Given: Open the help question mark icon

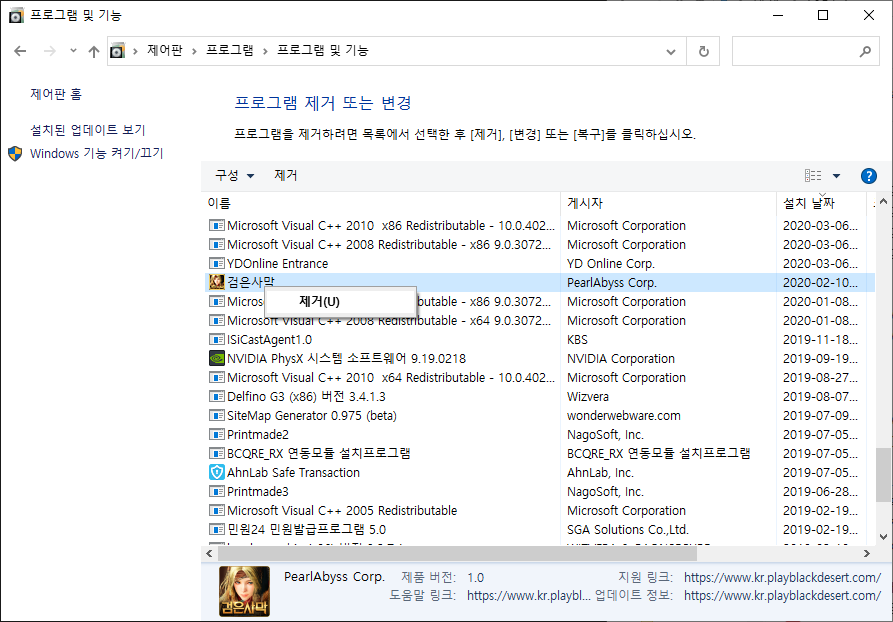Looking at the screenshot, I should [869, 176].
